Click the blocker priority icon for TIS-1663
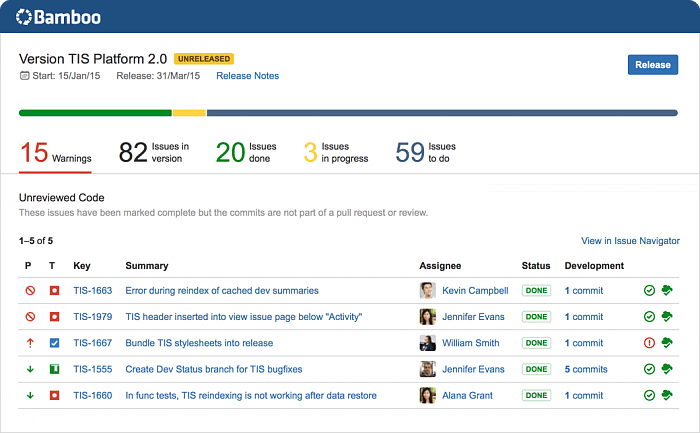Screen dimensions: 700x433 tap(30, 291)
